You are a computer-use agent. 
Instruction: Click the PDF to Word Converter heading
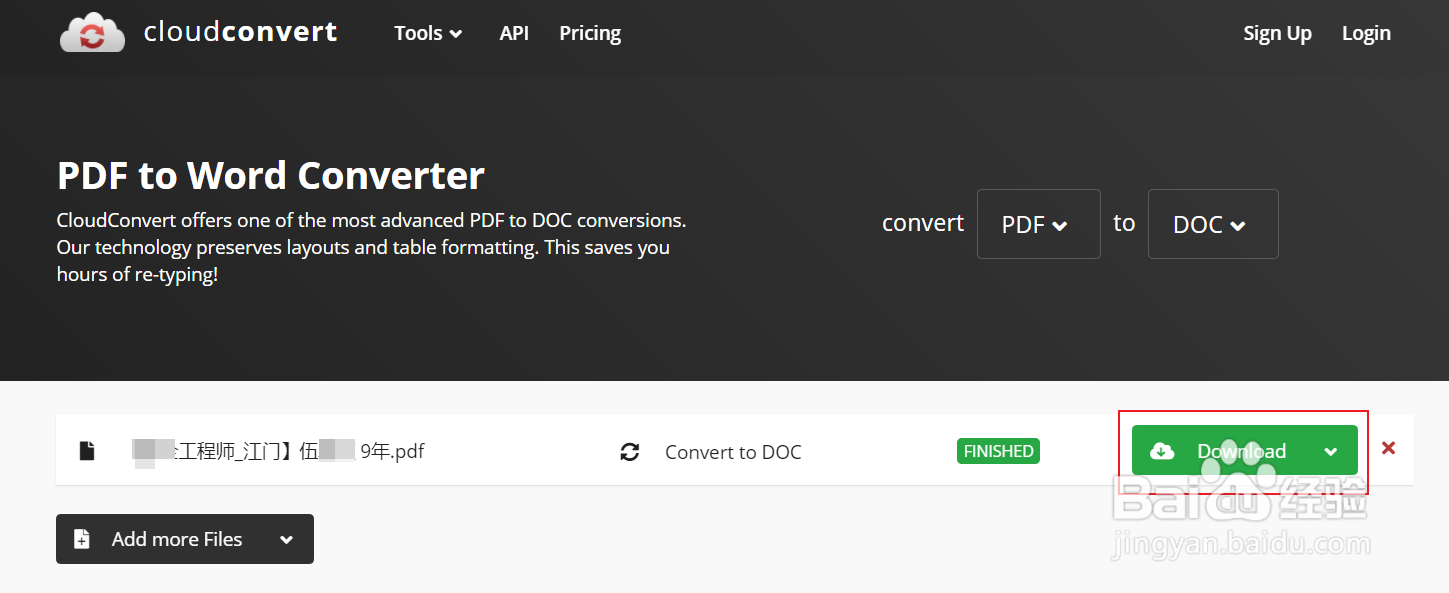271,176
